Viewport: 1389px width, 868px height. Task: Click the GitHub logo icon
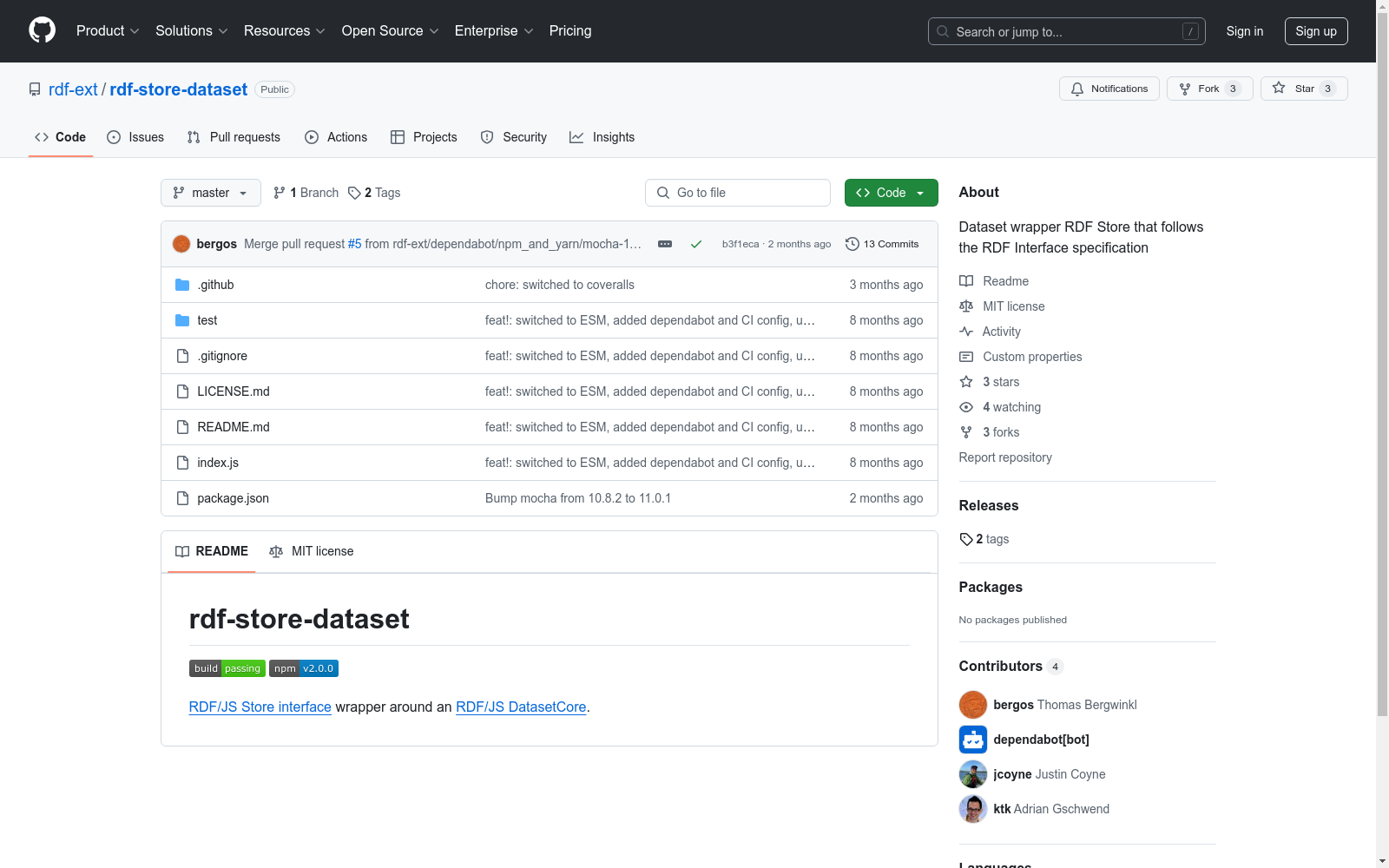(x=42, y=30)
